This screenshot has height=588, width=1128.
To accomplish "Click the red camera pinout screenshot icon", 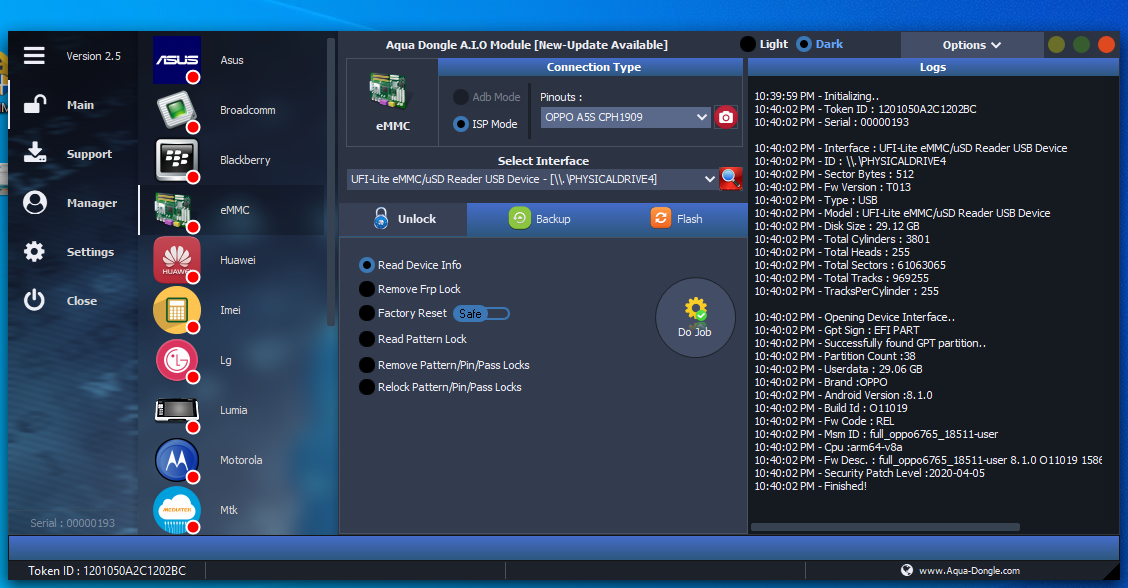I will point(726,117).
